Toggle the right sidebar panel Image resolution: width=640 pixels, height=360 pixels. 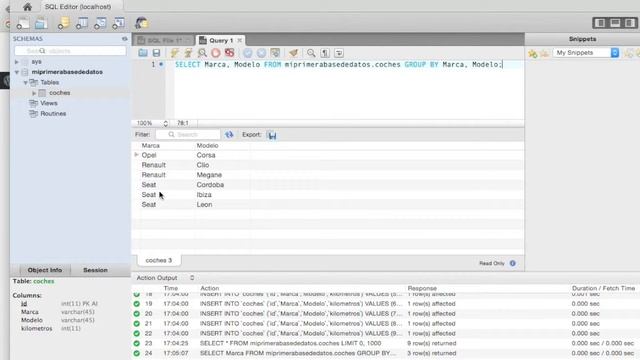point(630,23)
